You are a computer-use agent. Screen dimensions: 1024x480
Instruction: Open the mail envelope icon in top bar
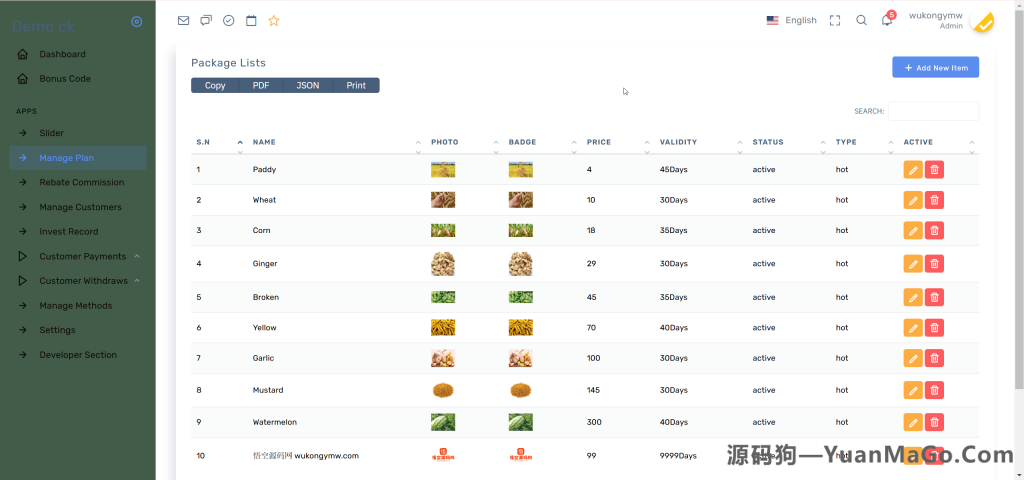(x=183, y=20)
